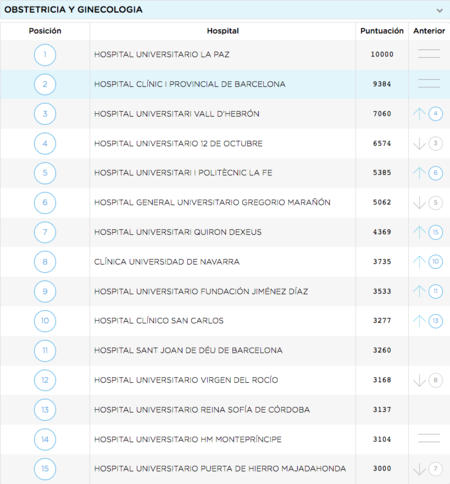Image resolution: width=450 pixels, height=484 pixels.
Task: Click up arrow in Quiron Dexeus row
Action: [x=419, y=232]
